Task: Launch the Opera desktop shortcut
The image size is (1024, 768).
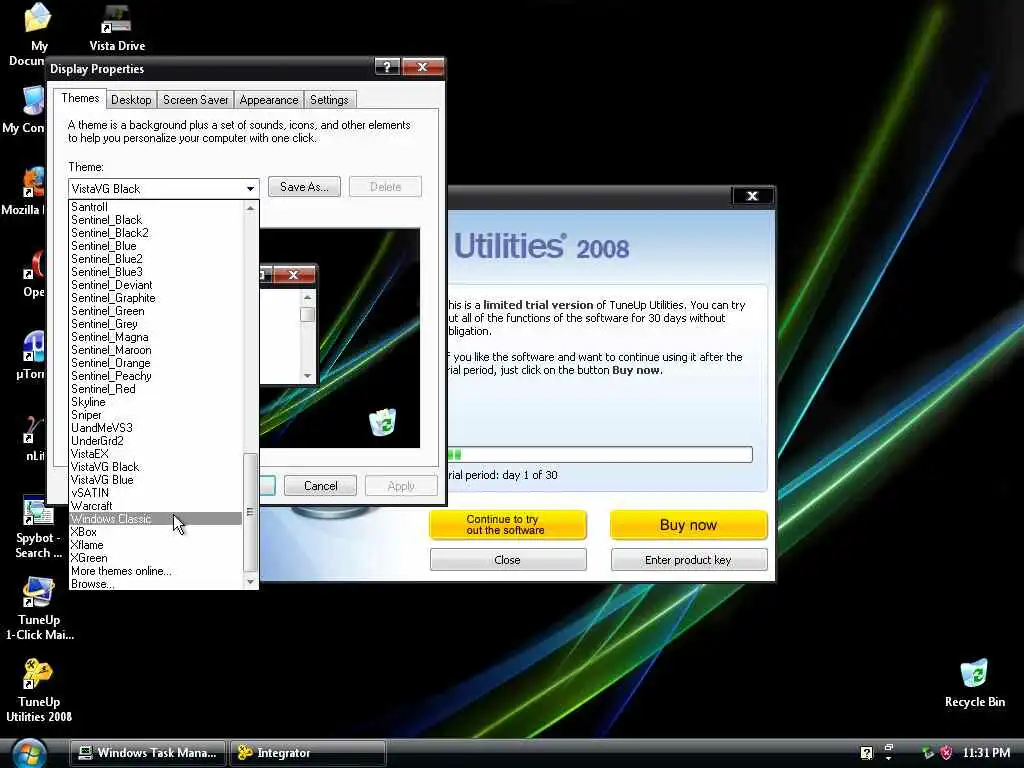Action: click(x=34, y=265)
